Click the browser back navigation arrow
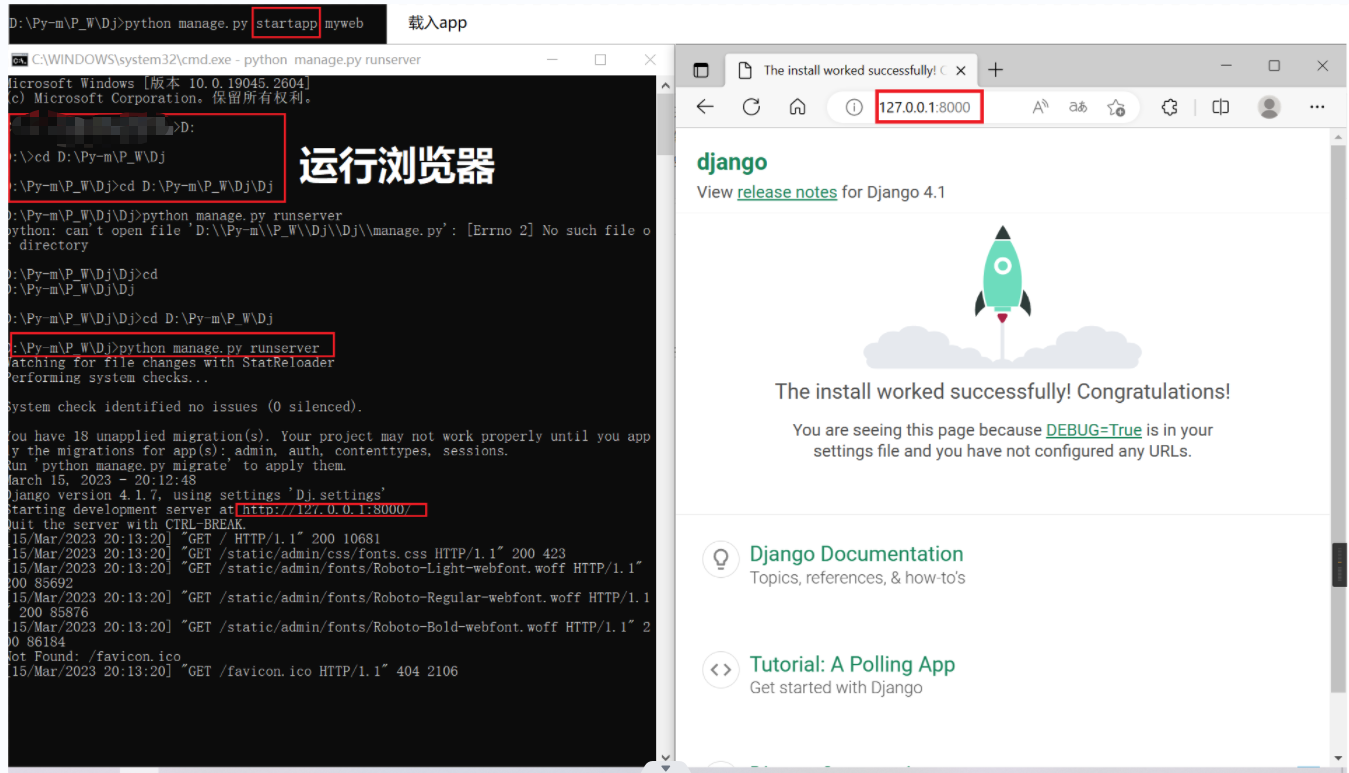The image size is (1349, 773). pos(707,107)
